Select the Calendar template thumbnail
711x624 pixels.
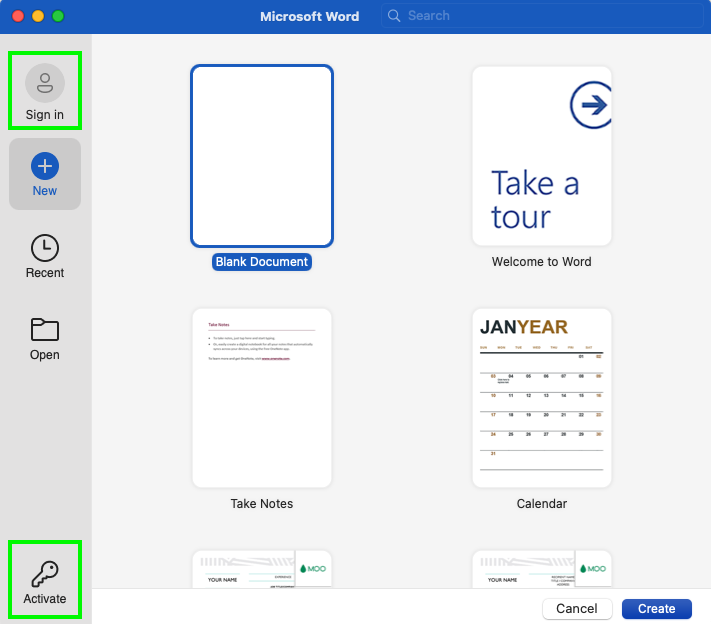tap(542, 398)
